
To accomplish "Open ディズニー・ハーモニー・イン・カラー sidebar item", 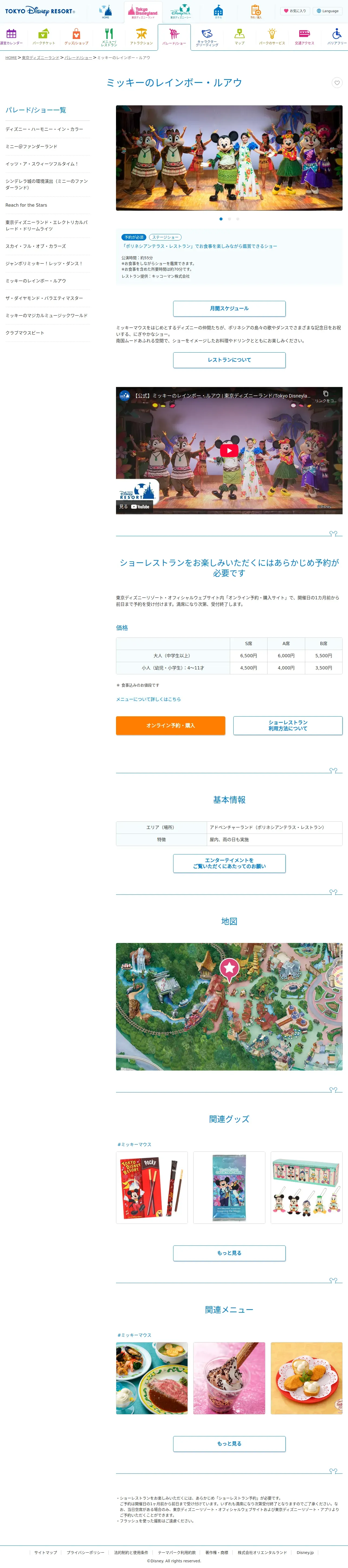I will pyautogui.click(x=47, y=129).
